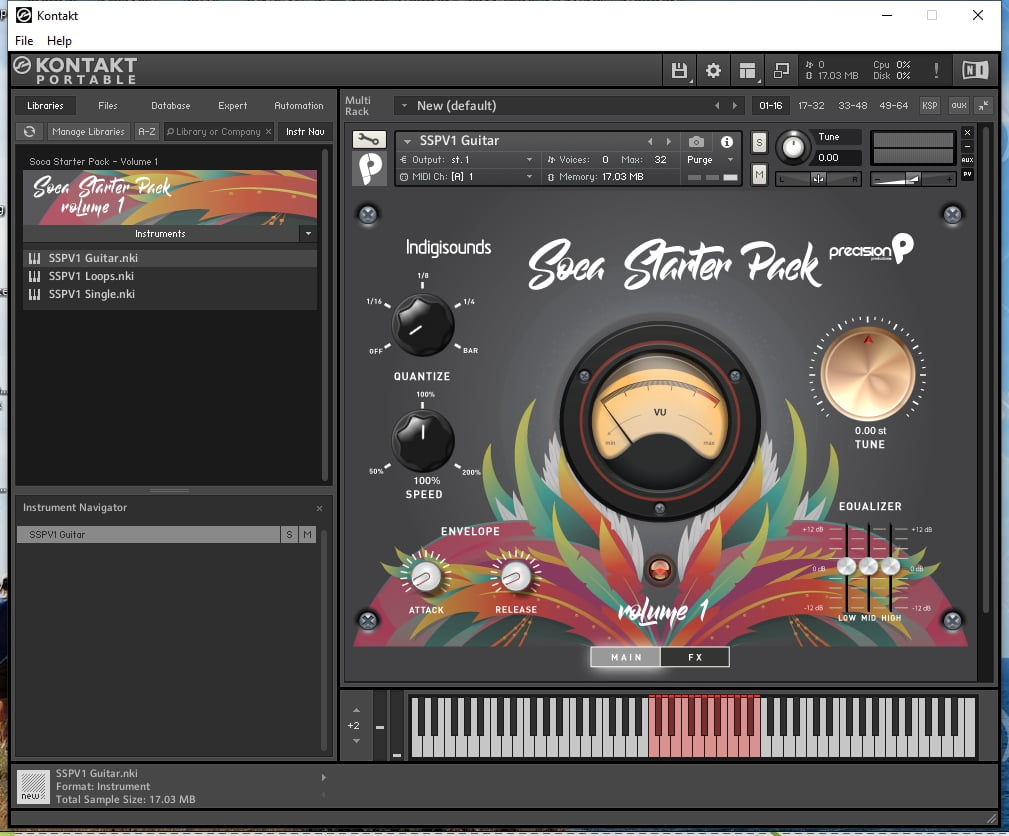This screenshot has height=836, width=1009.
Task: Go to next multi with the right arrow
Action: click(x=734, y=106)
